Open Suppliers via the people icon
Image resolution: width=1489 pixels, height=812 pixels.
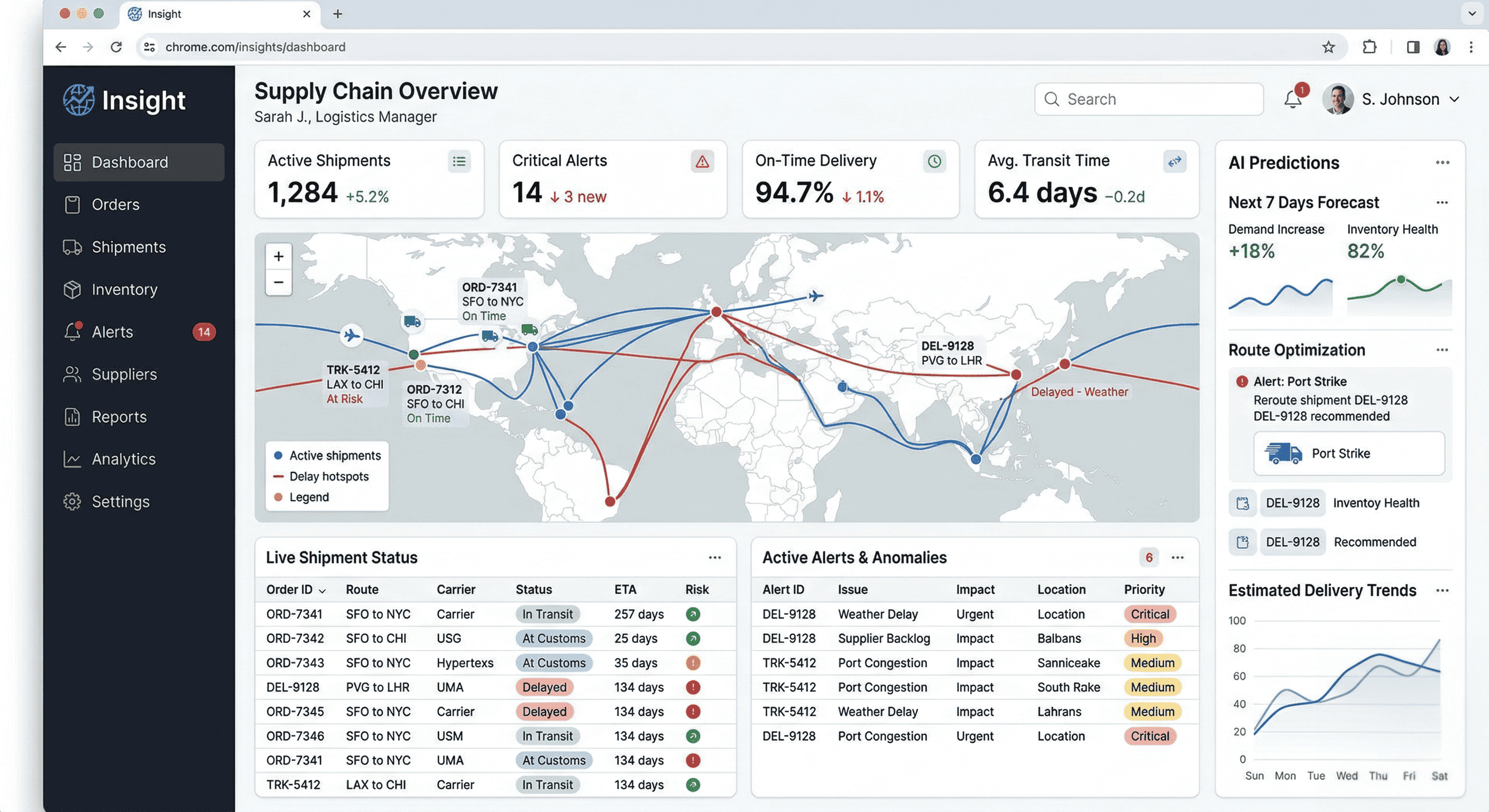click(72, 374)
